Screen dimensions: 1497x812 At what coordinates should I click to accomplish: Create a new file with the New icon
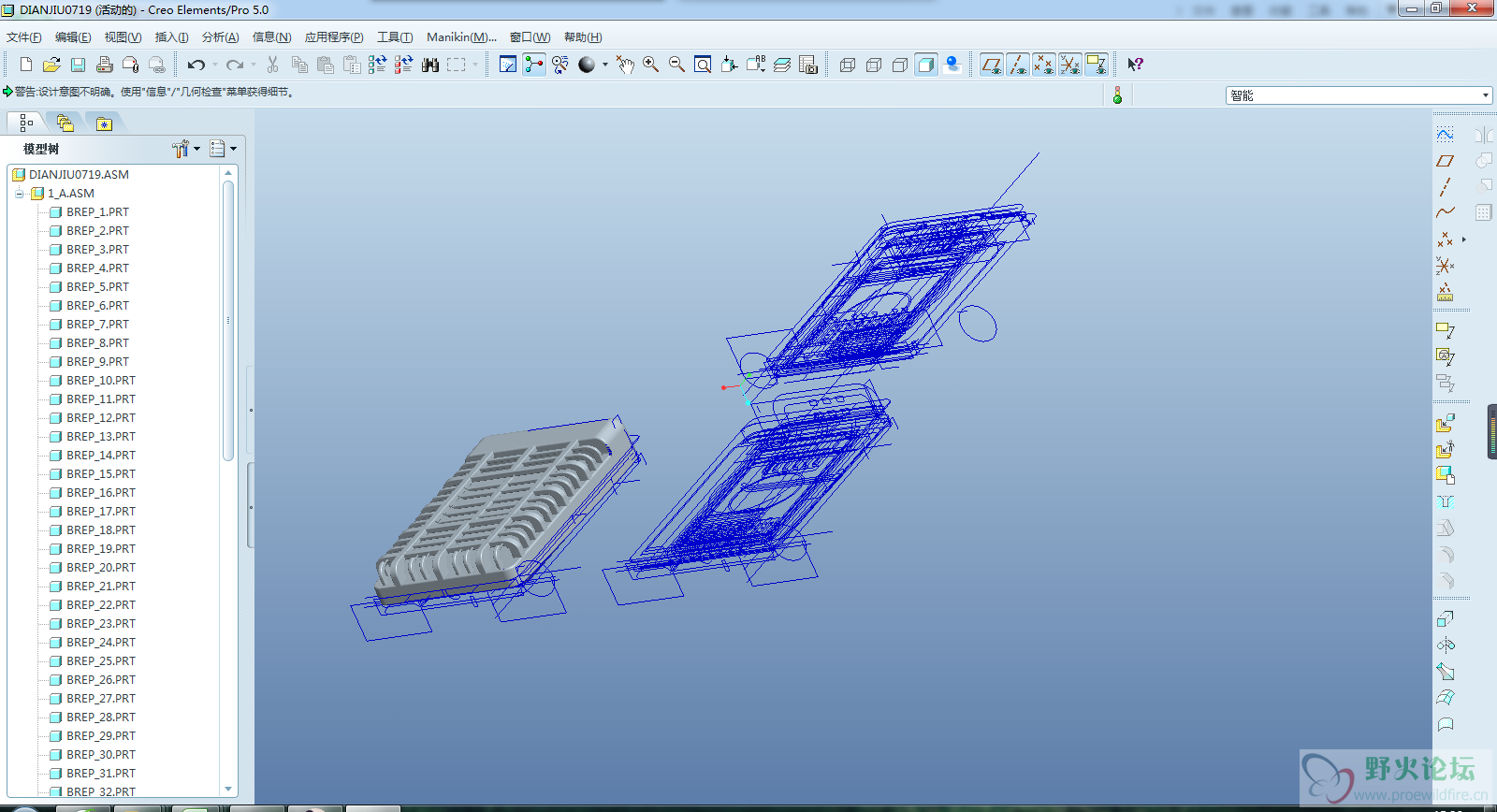coord(25,65)
